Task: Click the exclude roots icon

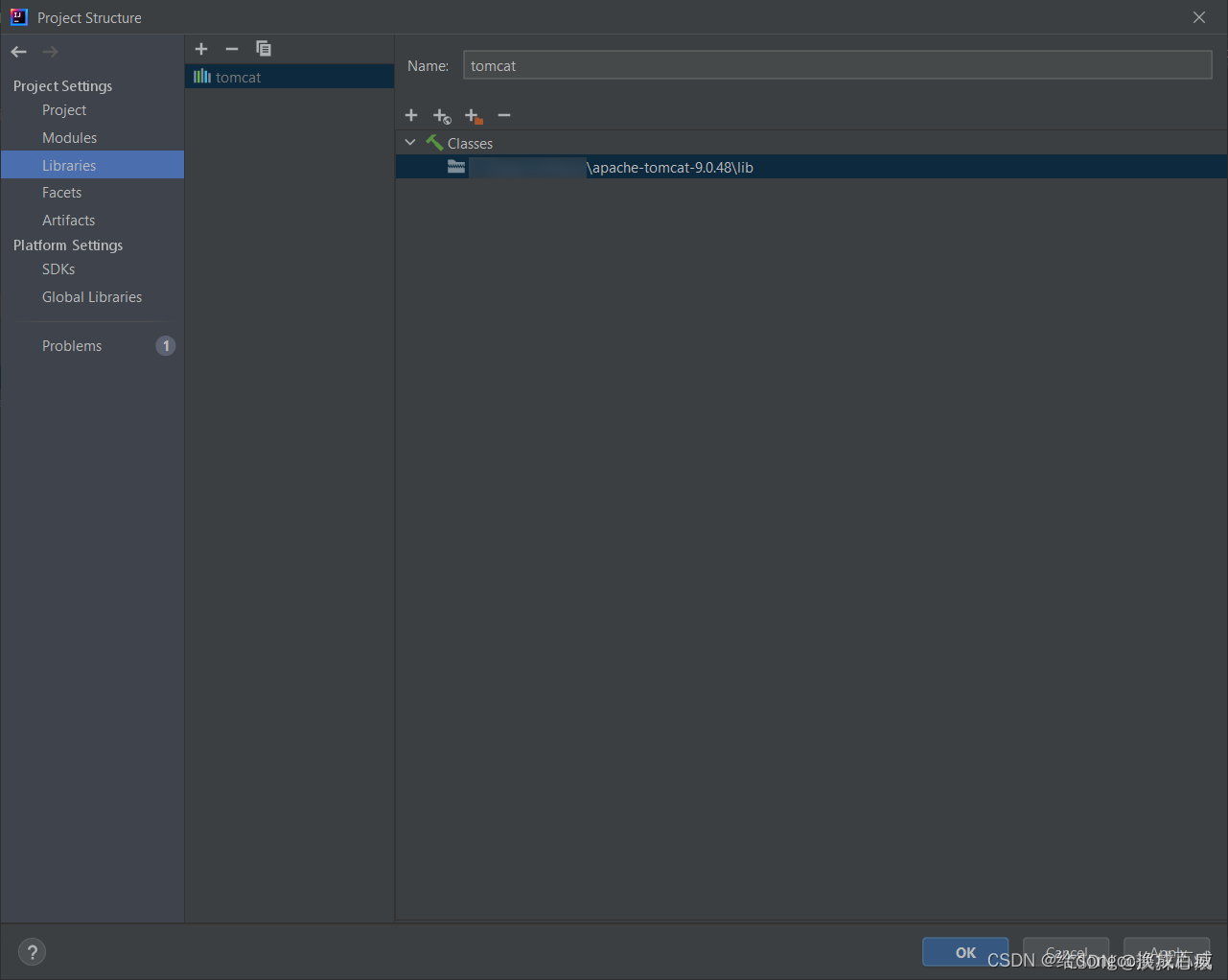Action: coord(474,116)
